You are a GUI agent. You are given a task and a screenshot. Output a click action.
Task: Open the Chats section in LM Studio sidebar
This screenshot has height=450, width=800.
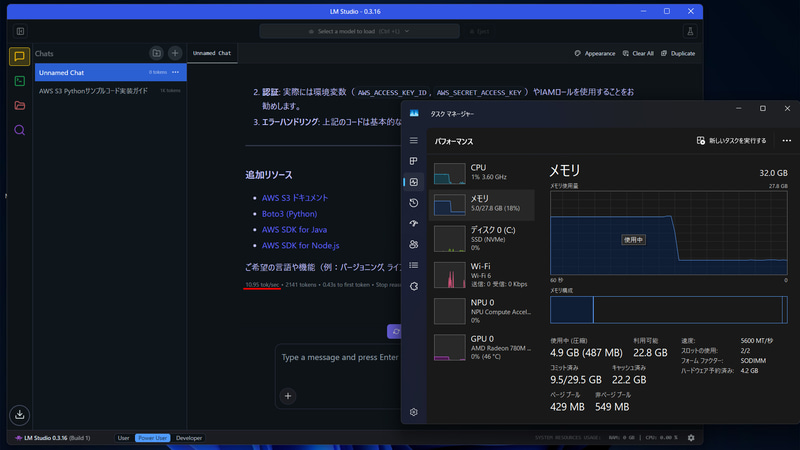pos(19,56)
